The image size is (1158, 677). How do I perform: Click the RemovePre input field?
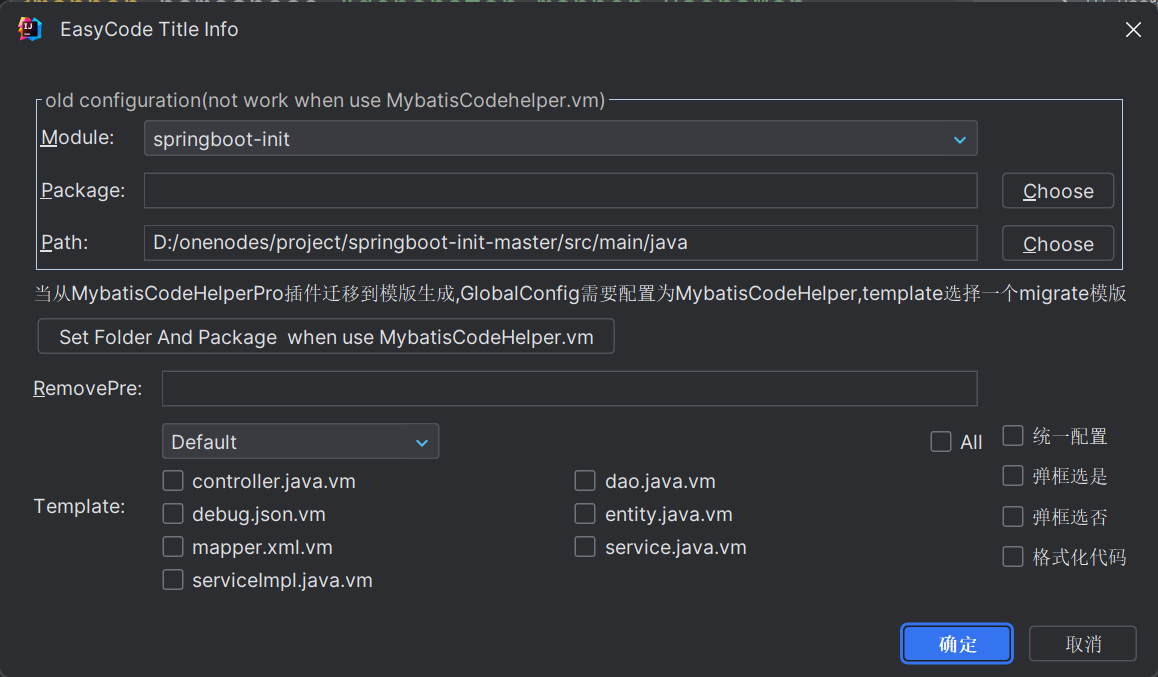click(569, 388)
